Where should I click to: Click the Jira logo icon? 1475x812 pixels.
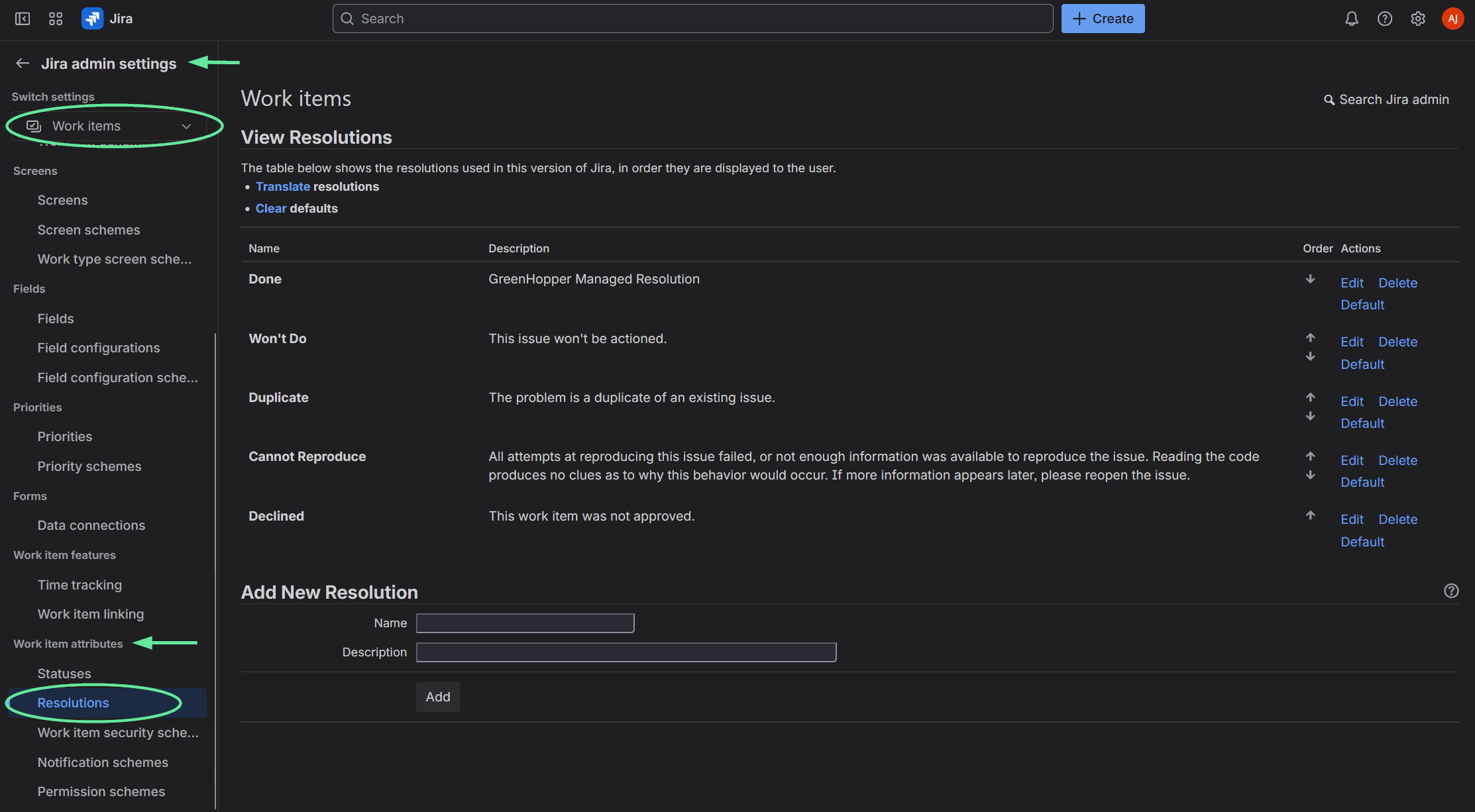point(92,19)
